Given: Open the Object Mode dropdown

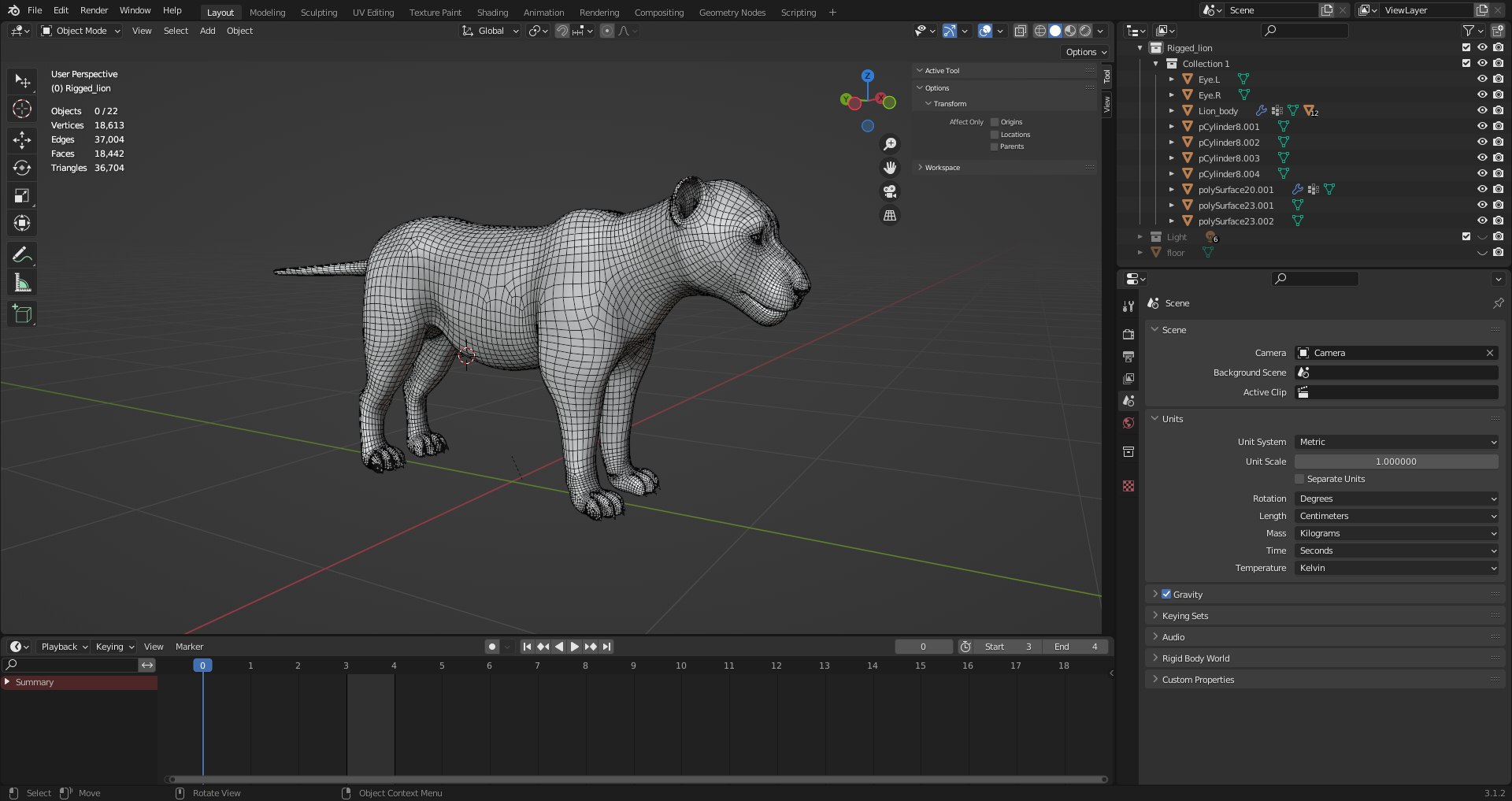Looking at the screenshot, I should pos(80,31).
